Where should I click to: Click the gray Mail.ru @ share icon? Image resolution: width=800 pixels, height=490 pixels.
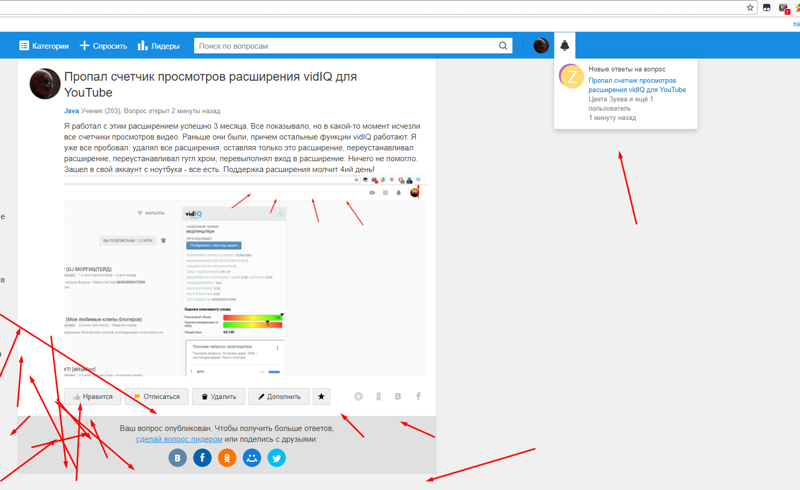point(359,397)
